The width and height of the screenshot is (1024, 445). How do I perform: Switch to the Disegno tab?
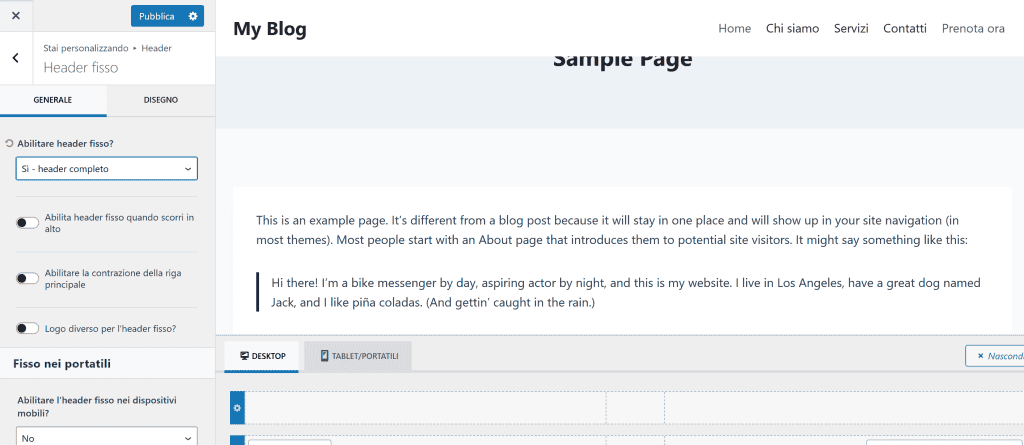pyautogui.click(x=161, y=100)
